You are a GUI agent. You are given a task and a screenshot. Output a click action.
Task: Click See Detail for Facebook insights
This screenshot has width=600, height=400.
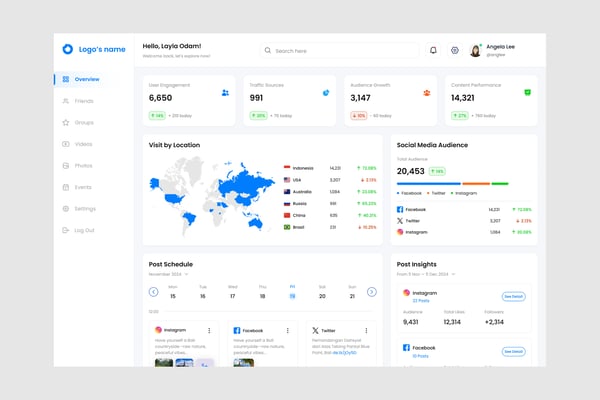514,351
